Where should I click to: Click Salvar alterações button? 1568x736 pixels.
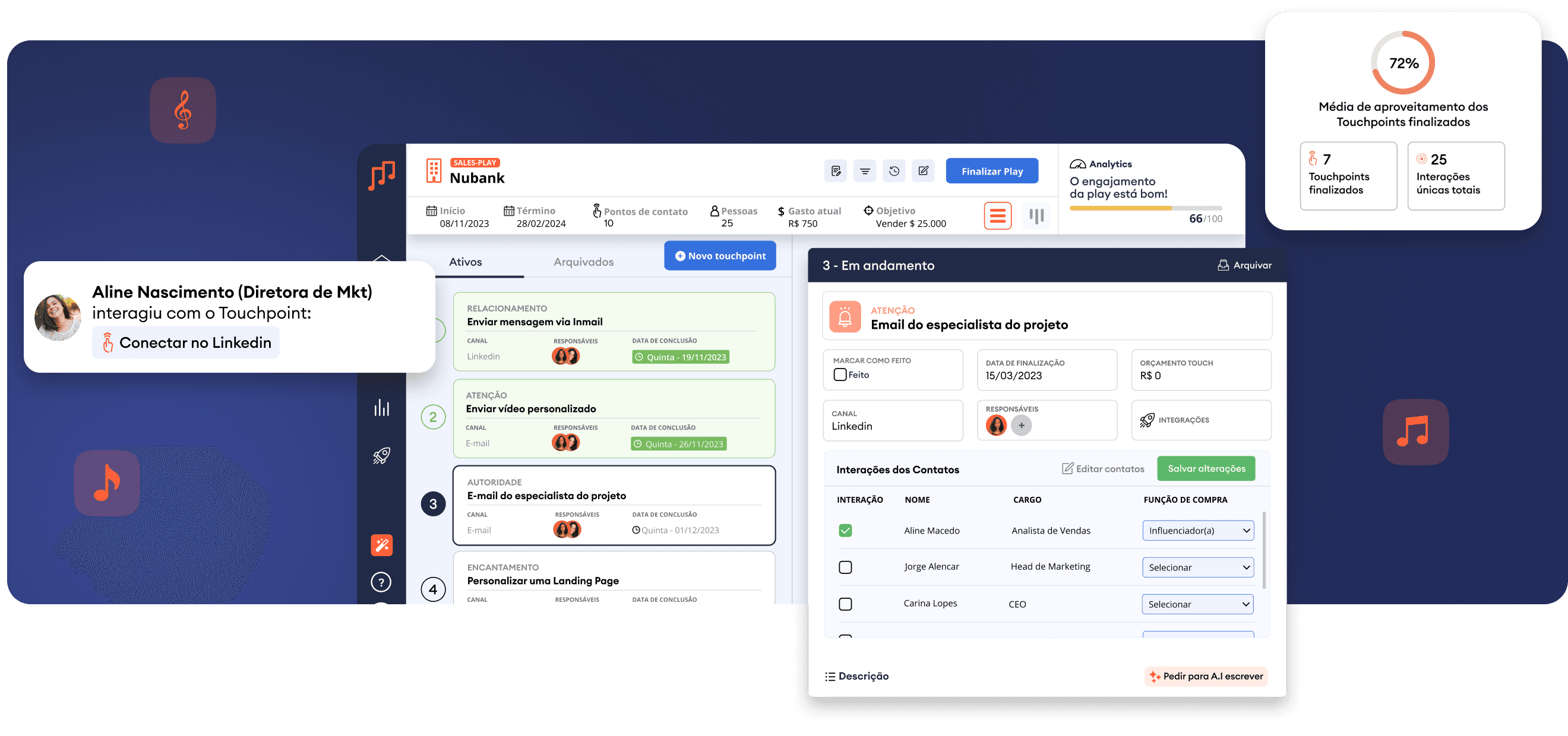1206,468
